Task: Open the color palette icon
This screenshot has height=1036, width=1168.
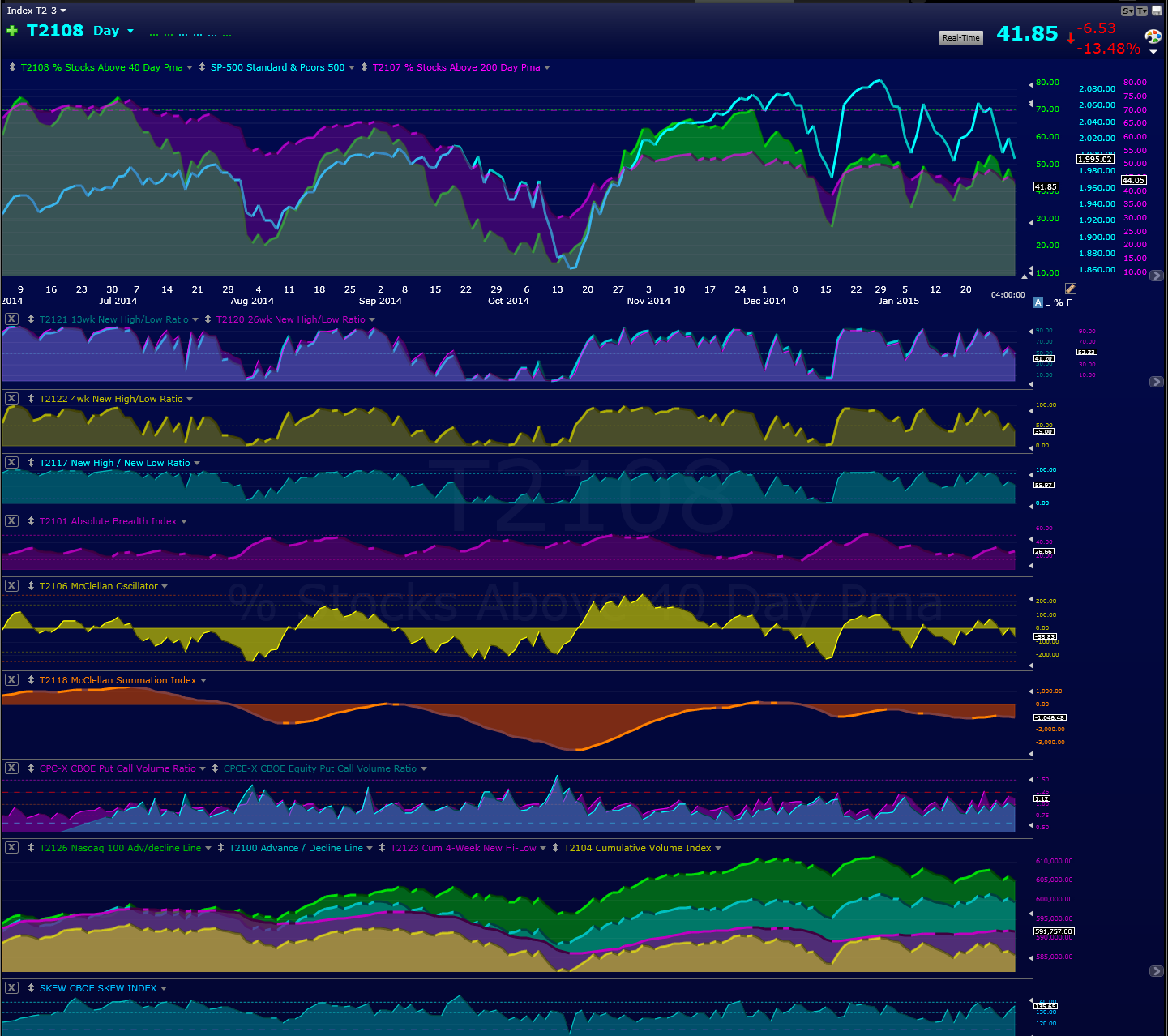Action: (x=1153, y=36)
